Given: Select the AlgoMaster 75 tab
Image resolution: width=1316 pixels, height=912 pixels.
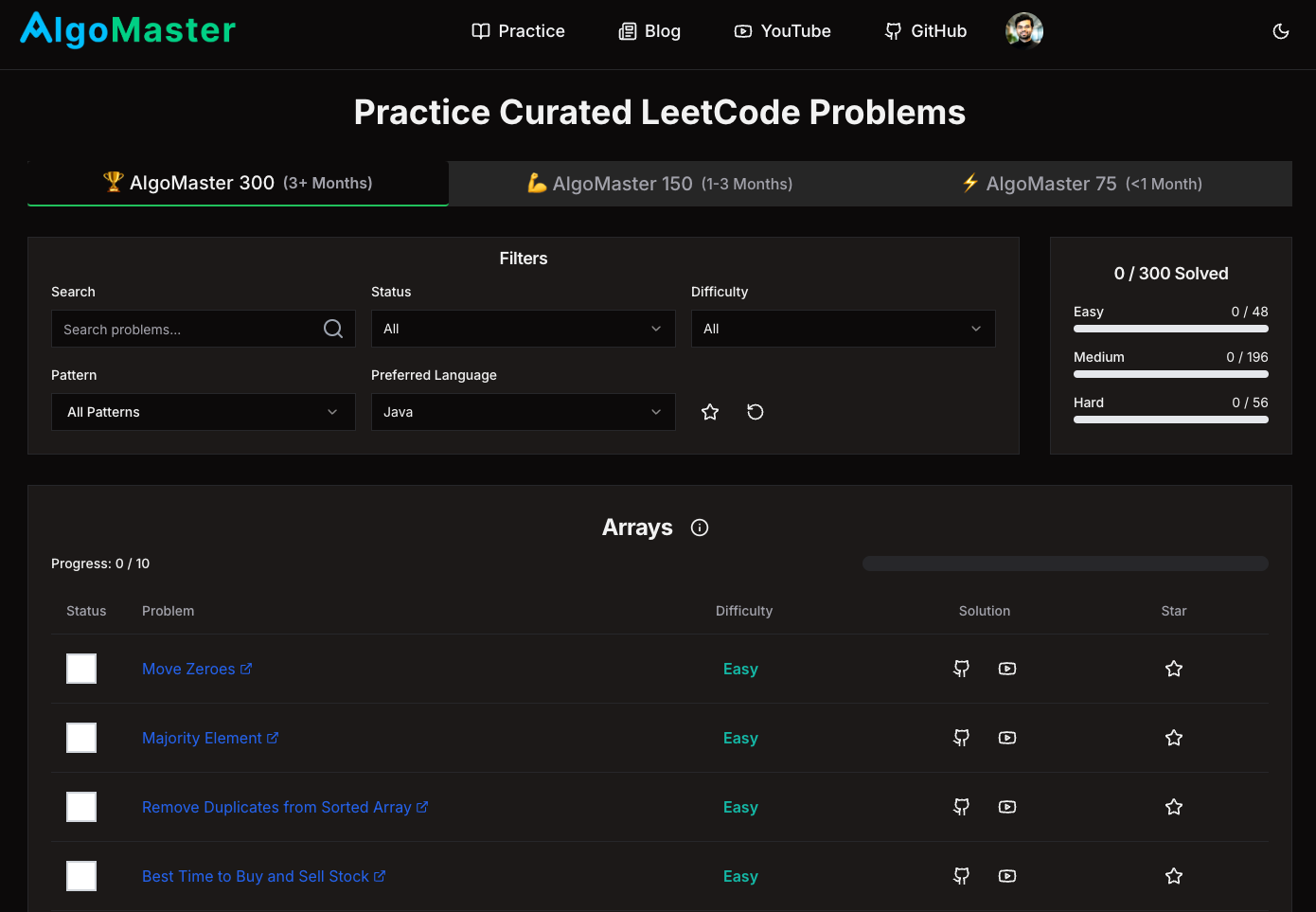Looking at the screenshot, I should click(1081, 183).
